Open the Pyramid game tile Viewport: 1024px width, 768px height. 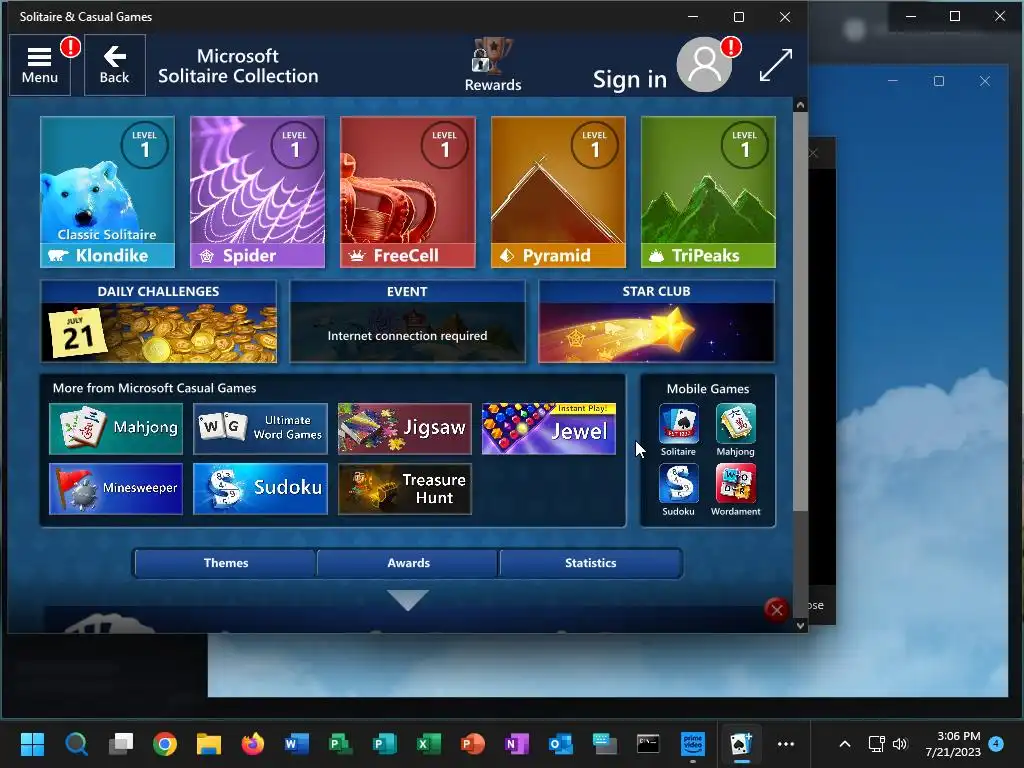coord(558,192)
